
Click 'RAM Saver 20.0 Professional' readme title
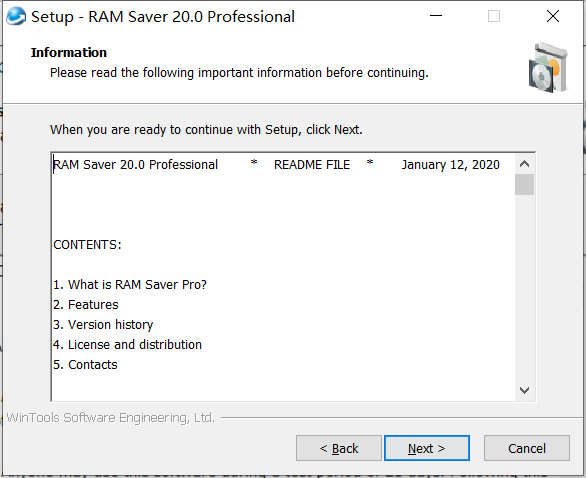point(136,165)
